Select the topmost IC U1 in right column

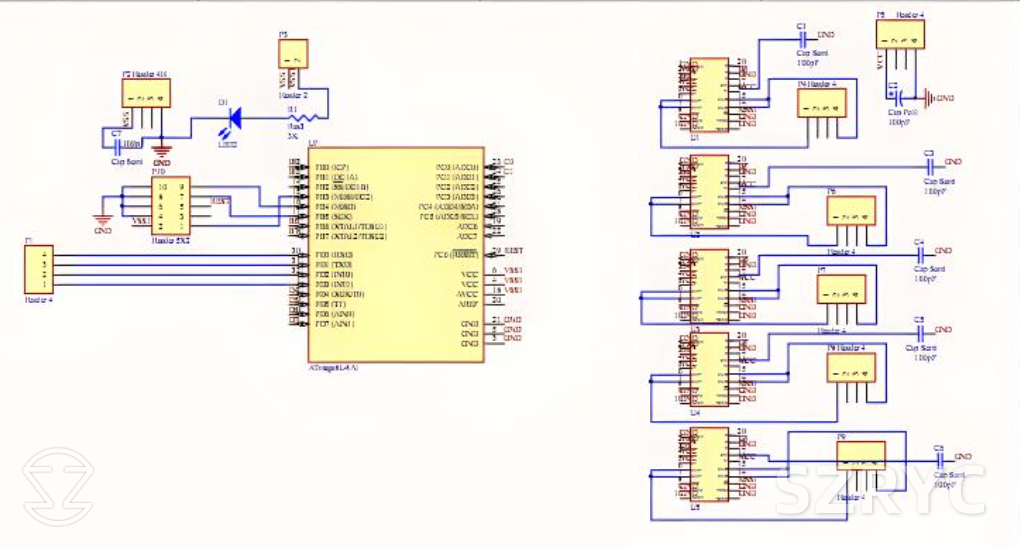pyautogui.click(x=711, y=95)
